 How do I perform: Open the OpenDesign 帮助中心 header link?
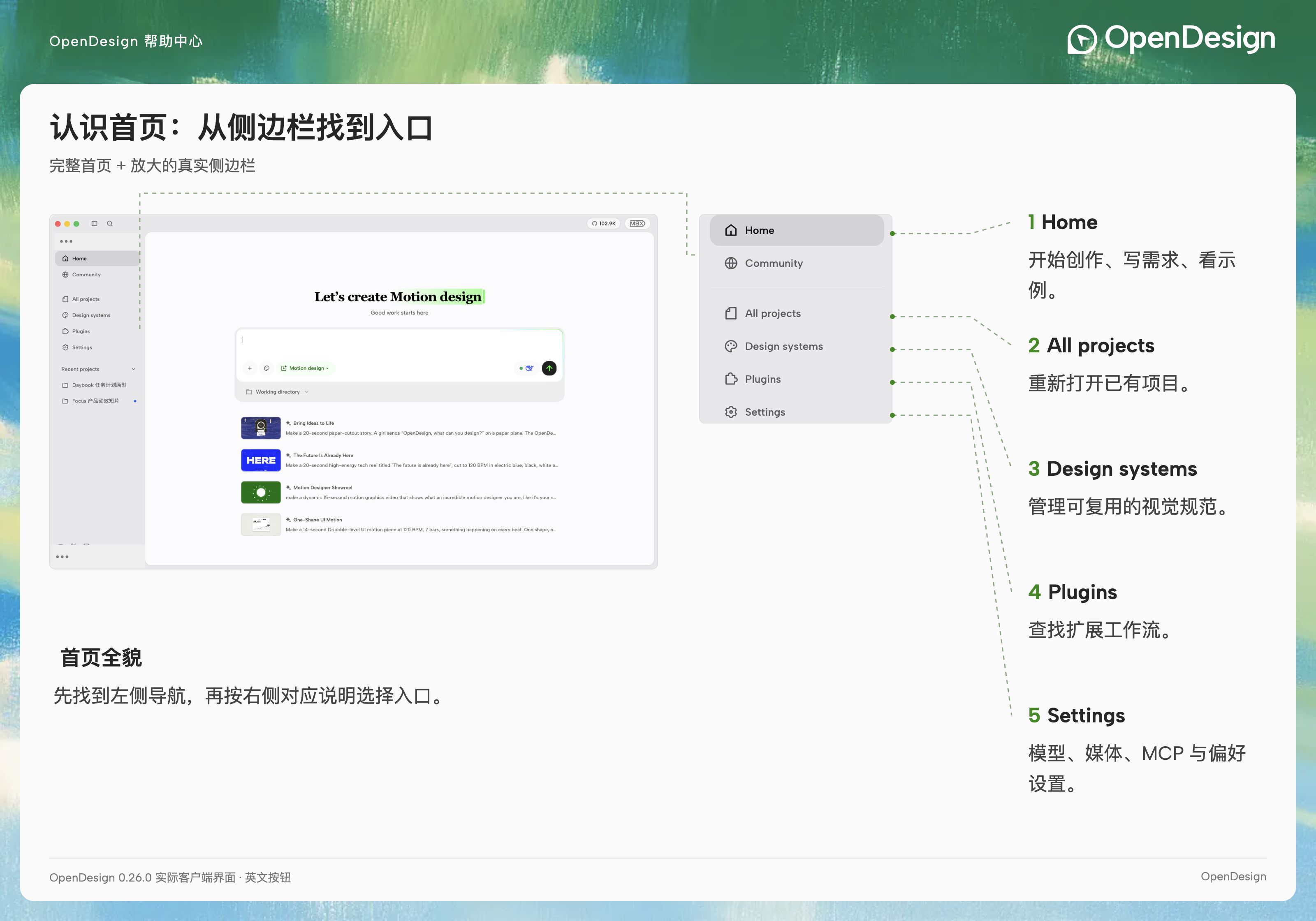tap(125, 41)
